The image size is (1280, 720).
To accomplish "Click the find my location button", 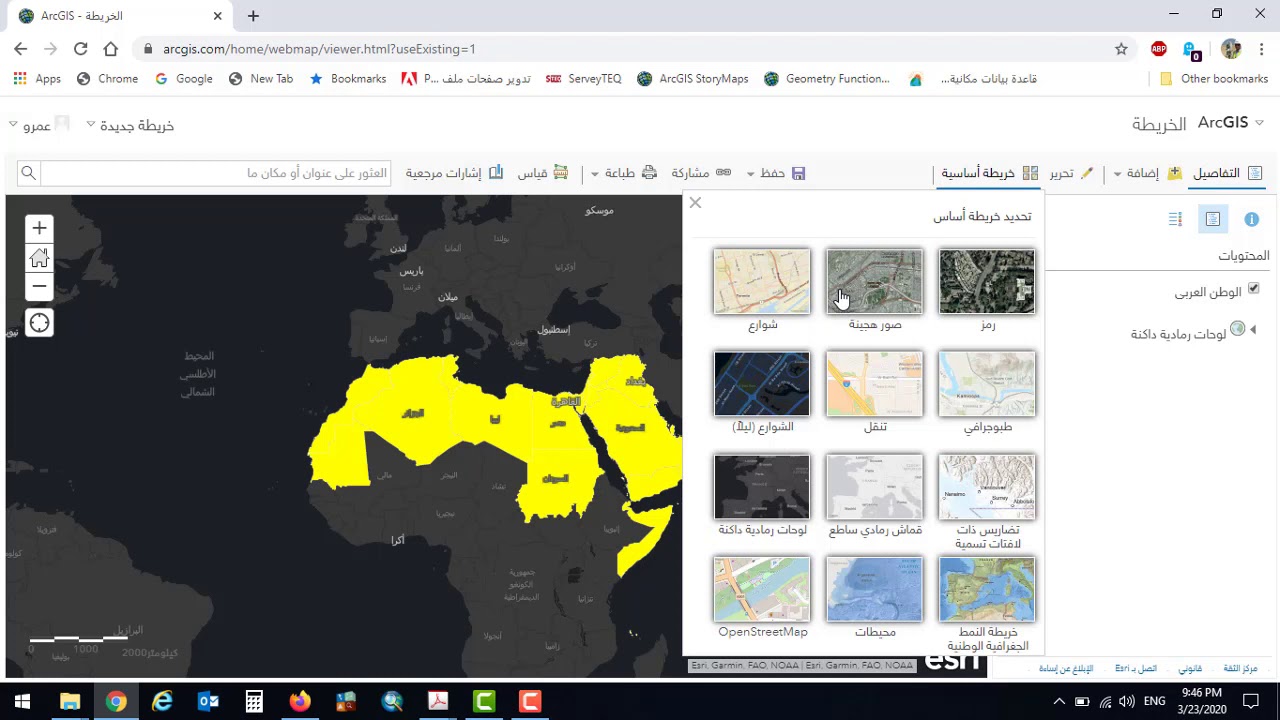I will click(39, 323).
